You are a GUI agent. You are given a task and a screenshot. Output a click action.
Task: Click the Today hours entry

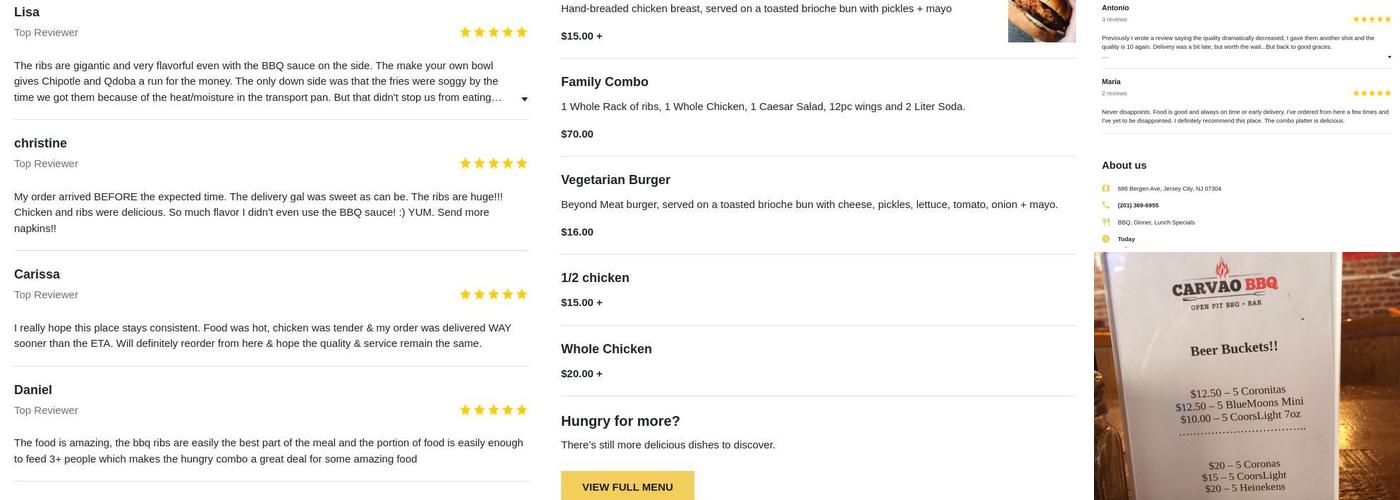(x=1126, y=239)
